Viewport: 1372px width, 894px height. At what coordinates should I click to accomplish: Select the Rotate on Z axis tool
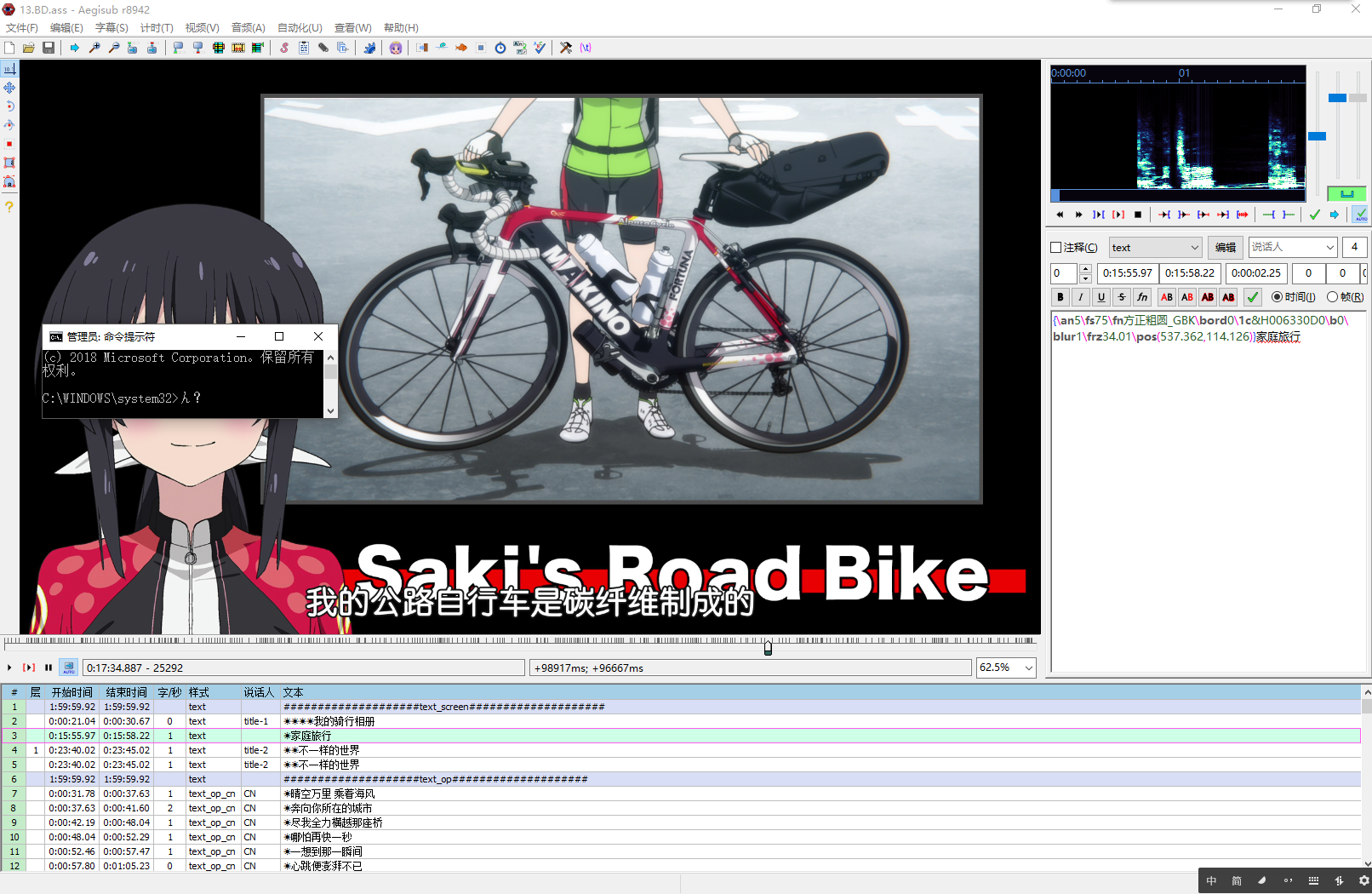click(9, 106)
